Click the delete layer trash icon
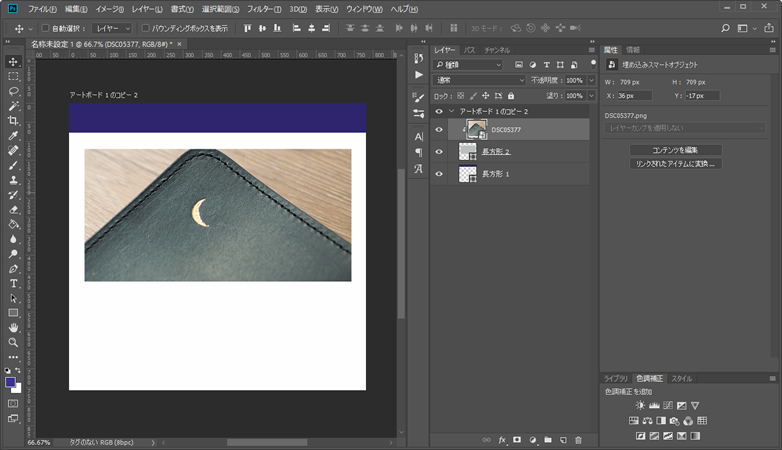Image resolution: width=782 pixels, height=450 pixels. point(578,440)
